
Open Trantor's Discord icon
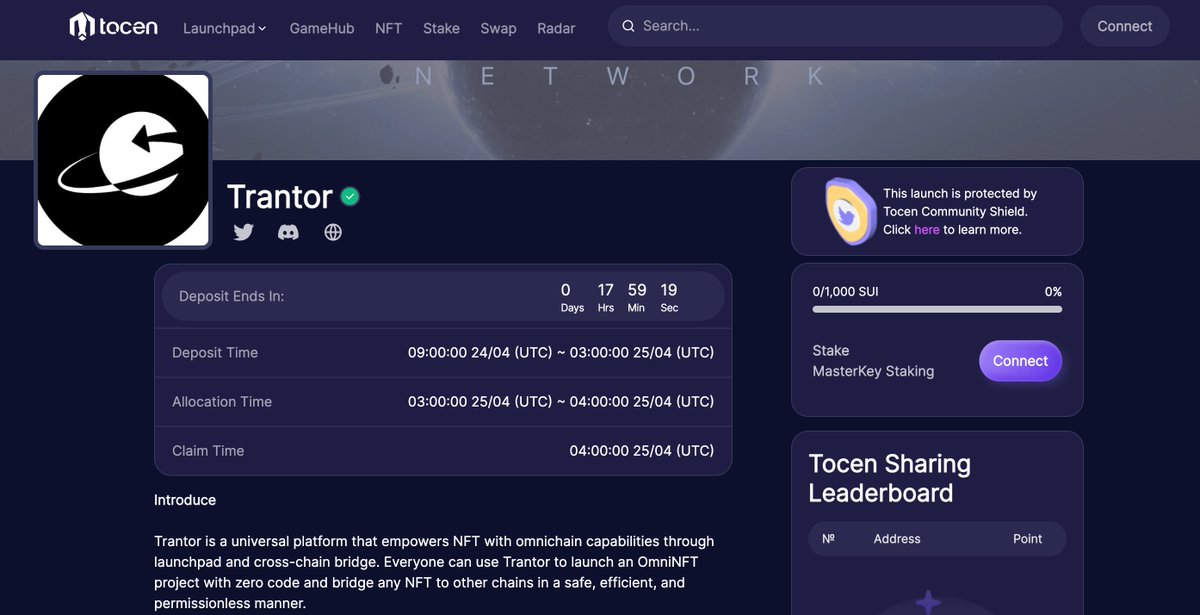(x=288, y=231)
